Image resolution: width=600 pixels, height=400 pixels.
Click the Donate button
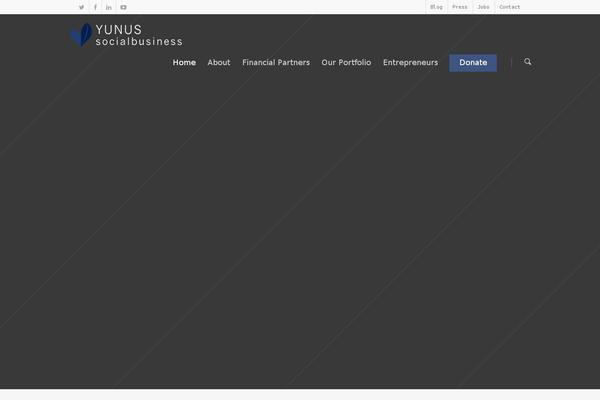(473, 63)
